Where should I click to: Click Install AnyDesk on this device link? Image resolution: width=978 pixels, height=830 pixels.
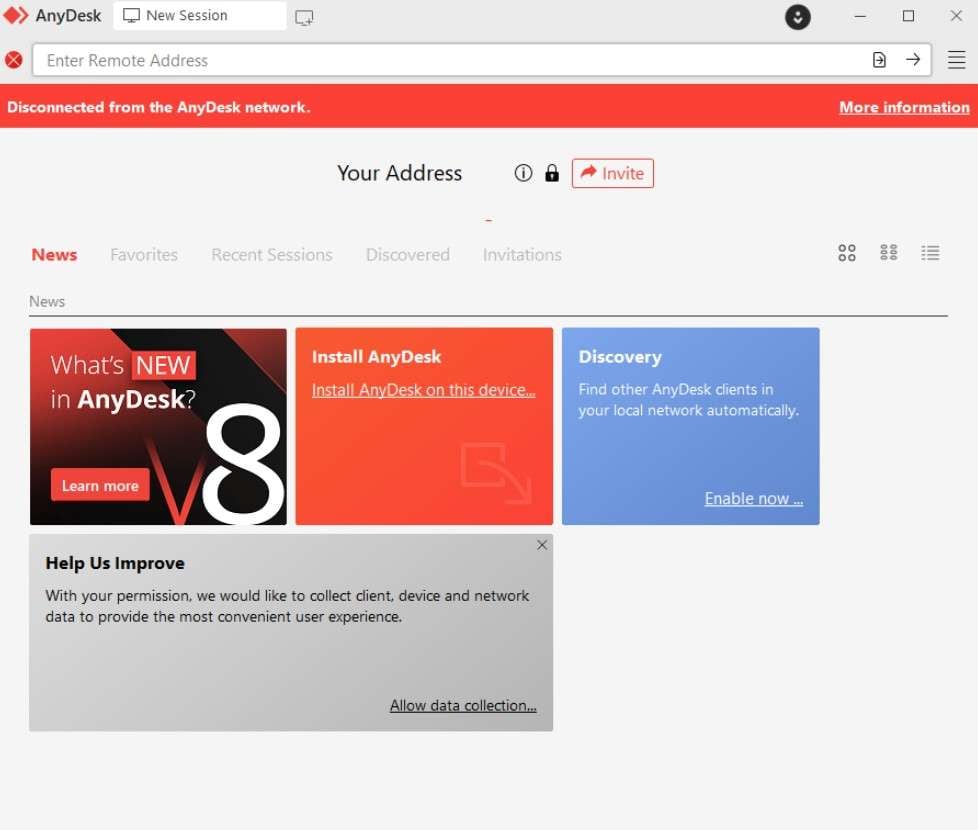pos(424,390)
